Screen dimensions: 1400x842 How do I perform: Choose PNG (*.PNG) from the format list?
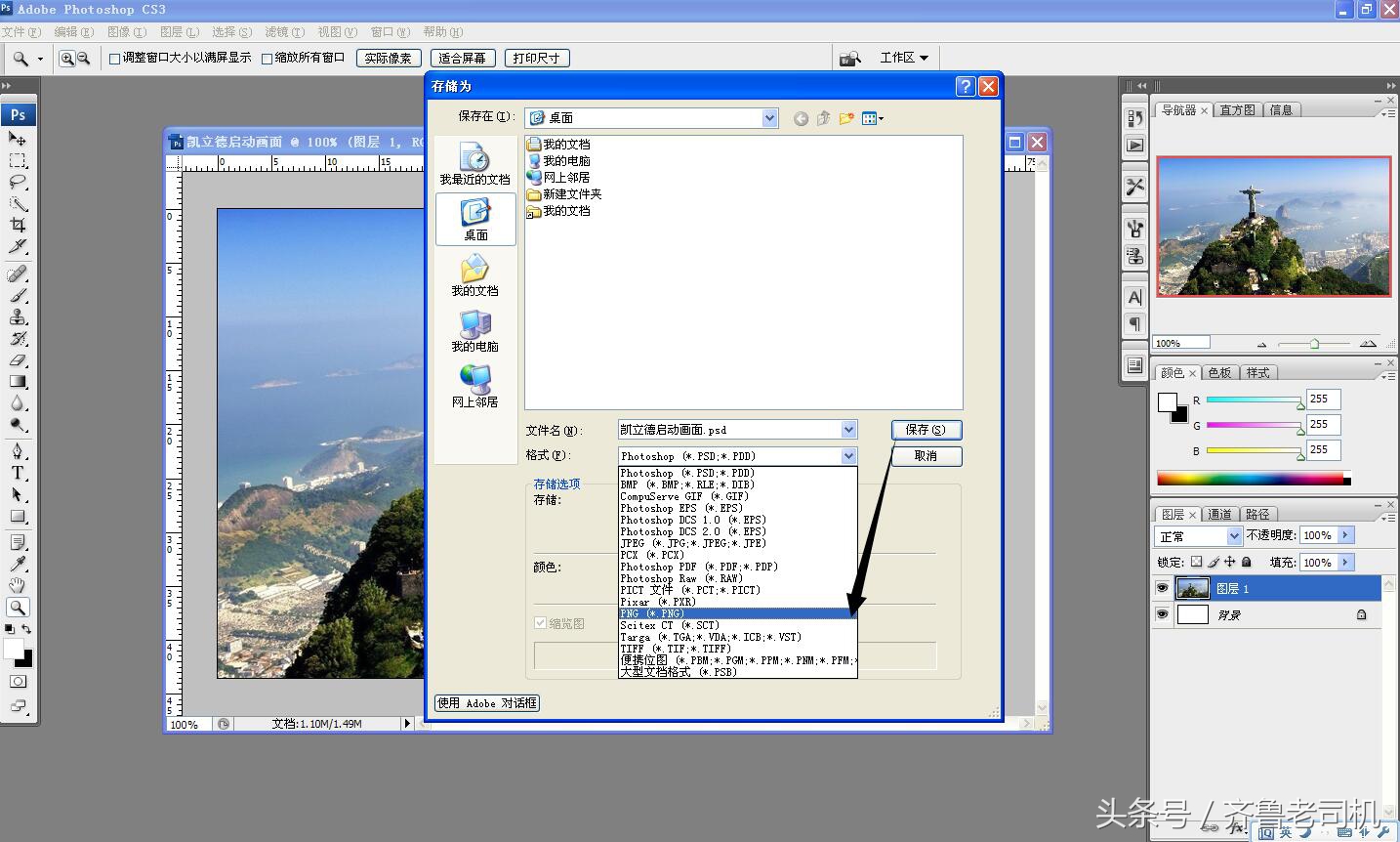(x=737, y=613)
